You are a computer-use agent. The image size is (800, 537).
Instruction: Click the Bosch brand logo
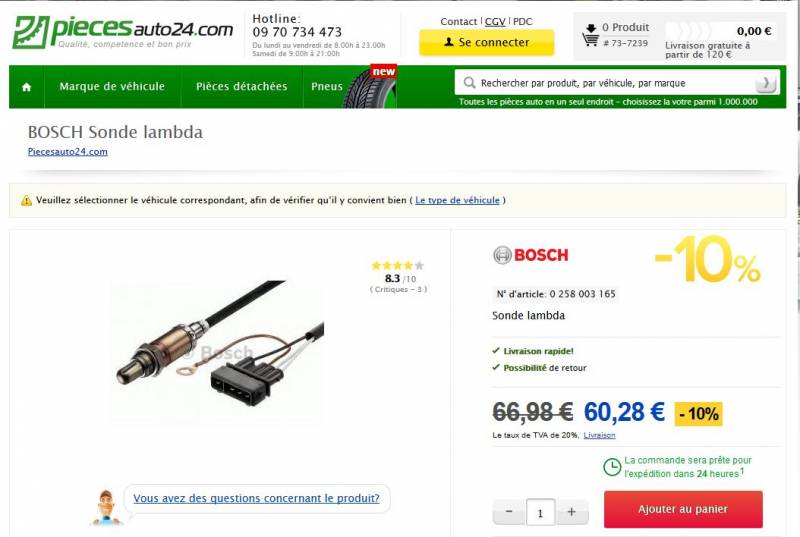click(x=531, y=255)
